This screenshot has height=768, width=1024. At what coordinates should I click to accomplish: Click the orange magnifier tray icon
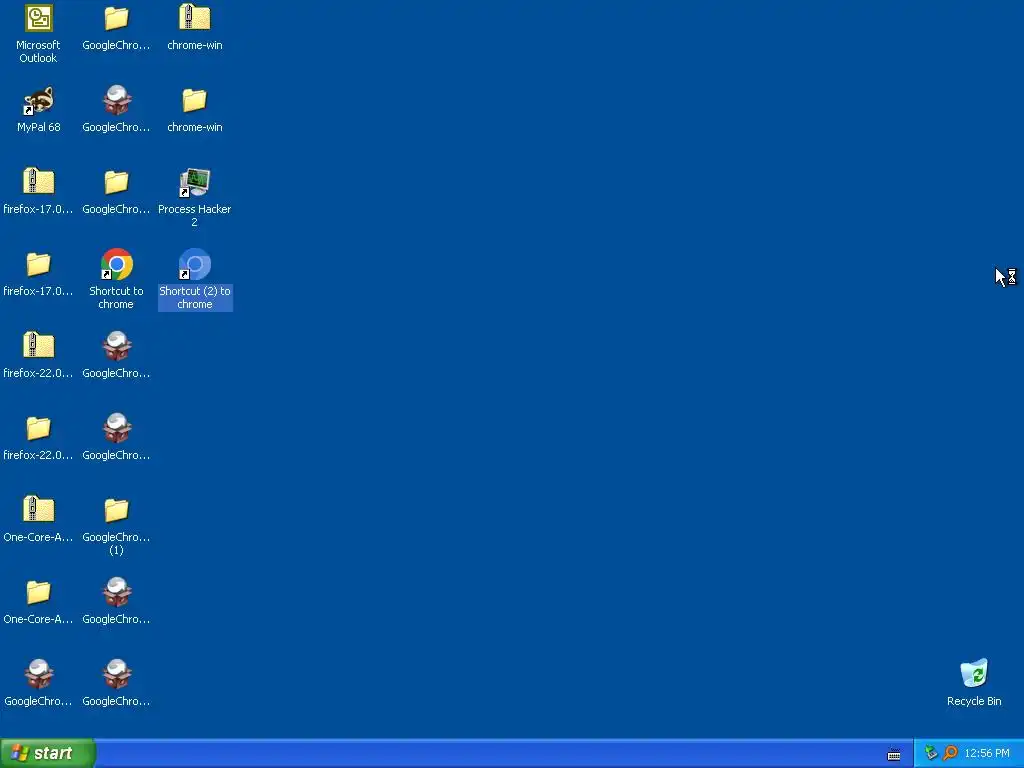pos(950,753)
